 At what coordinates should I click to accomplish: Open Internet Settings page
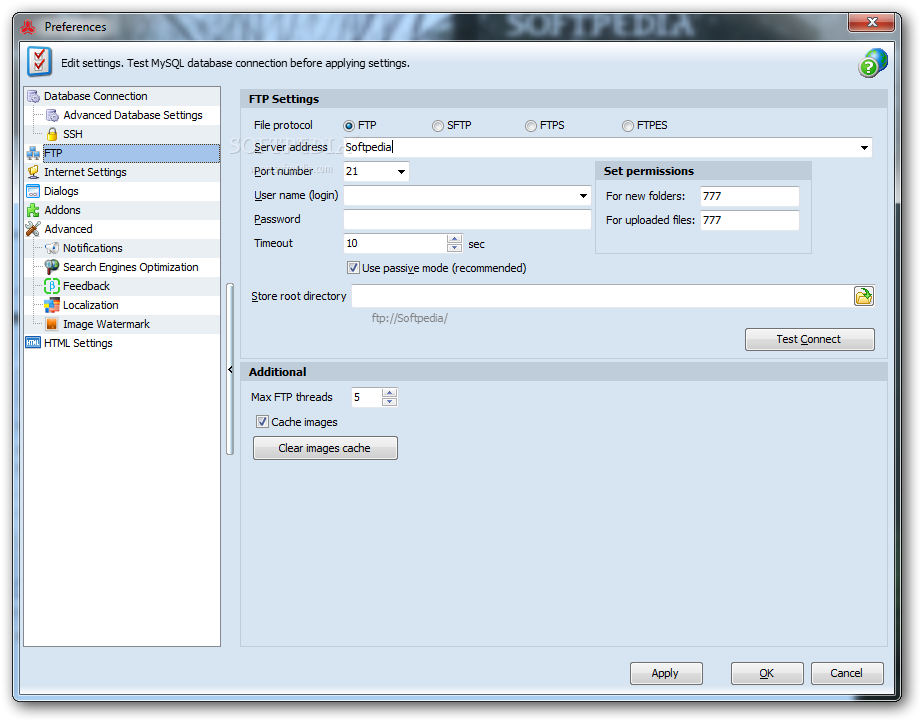tap(85, 172)
